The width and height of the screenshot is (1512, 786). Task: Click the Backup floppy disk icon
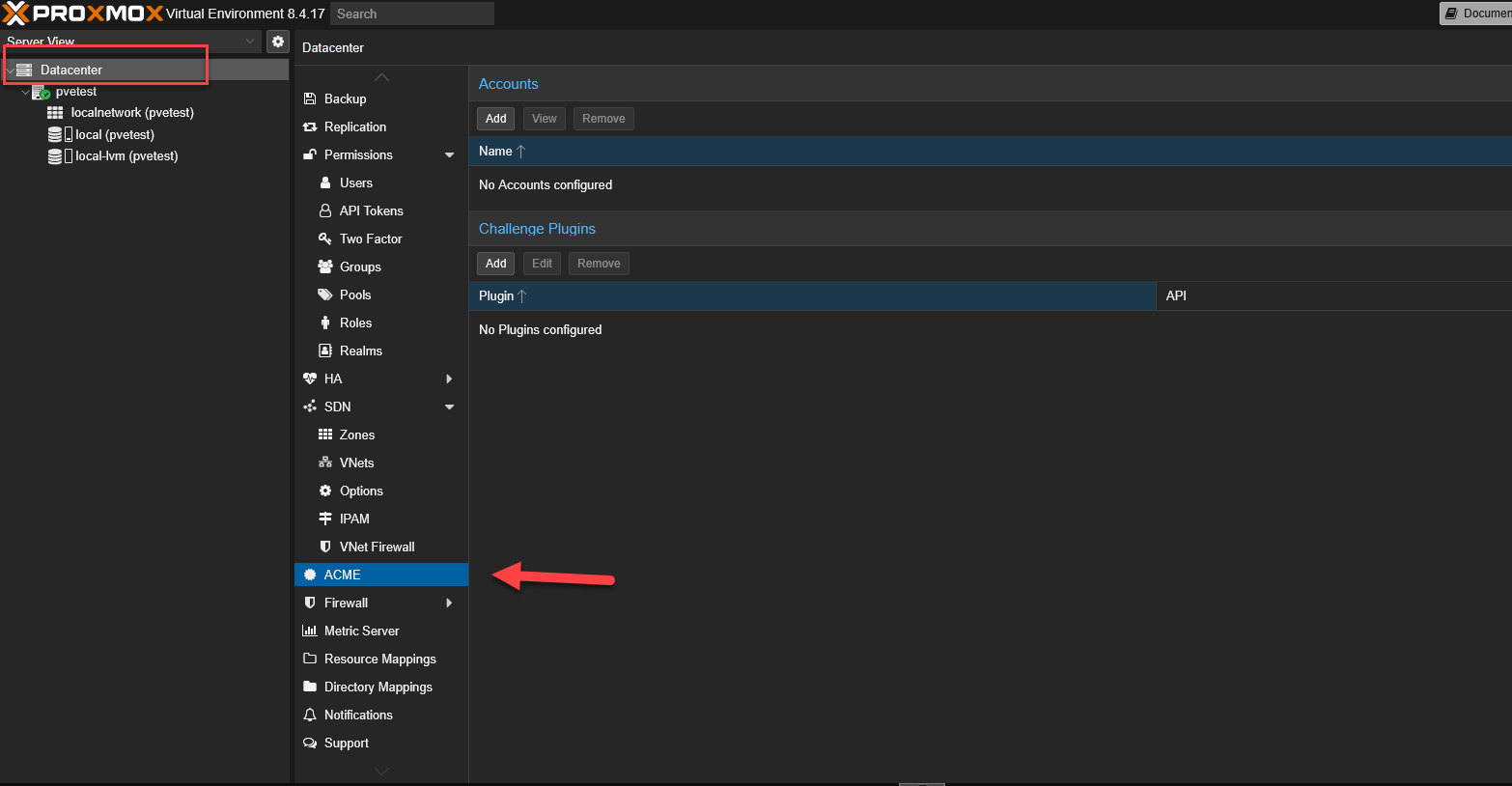(x=310, y=98)
